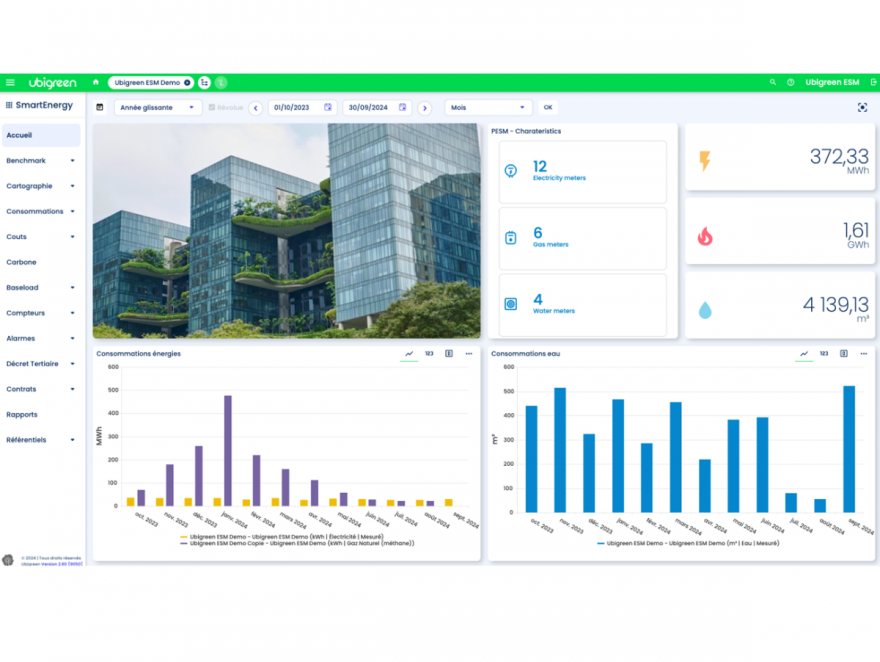Open more options for Consommations énergies
The height and width of the screenshot is (662, 880).
point(469,354)
